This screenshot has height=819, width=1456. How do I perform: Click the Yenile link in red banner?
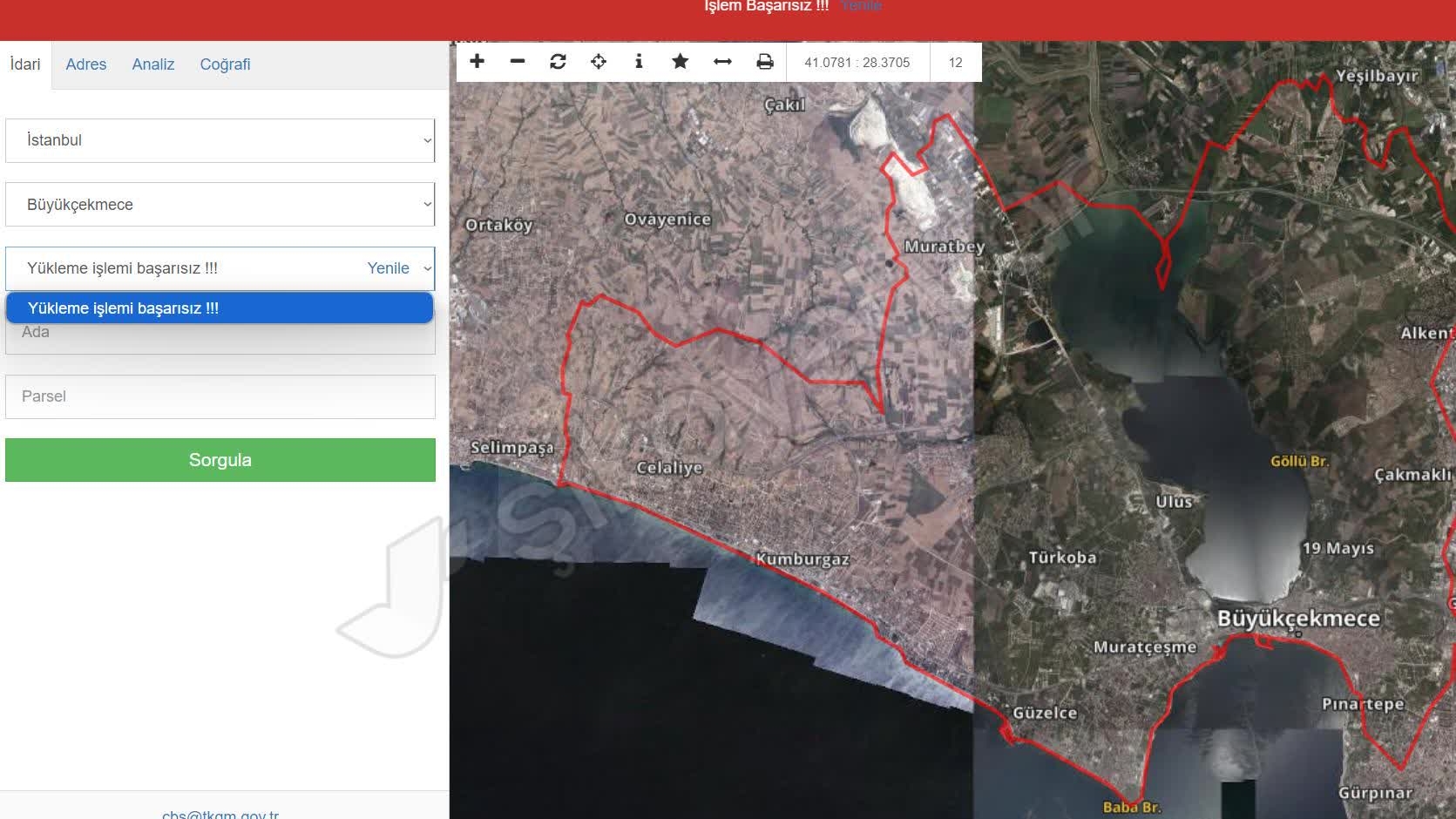[x=861, y=6]
